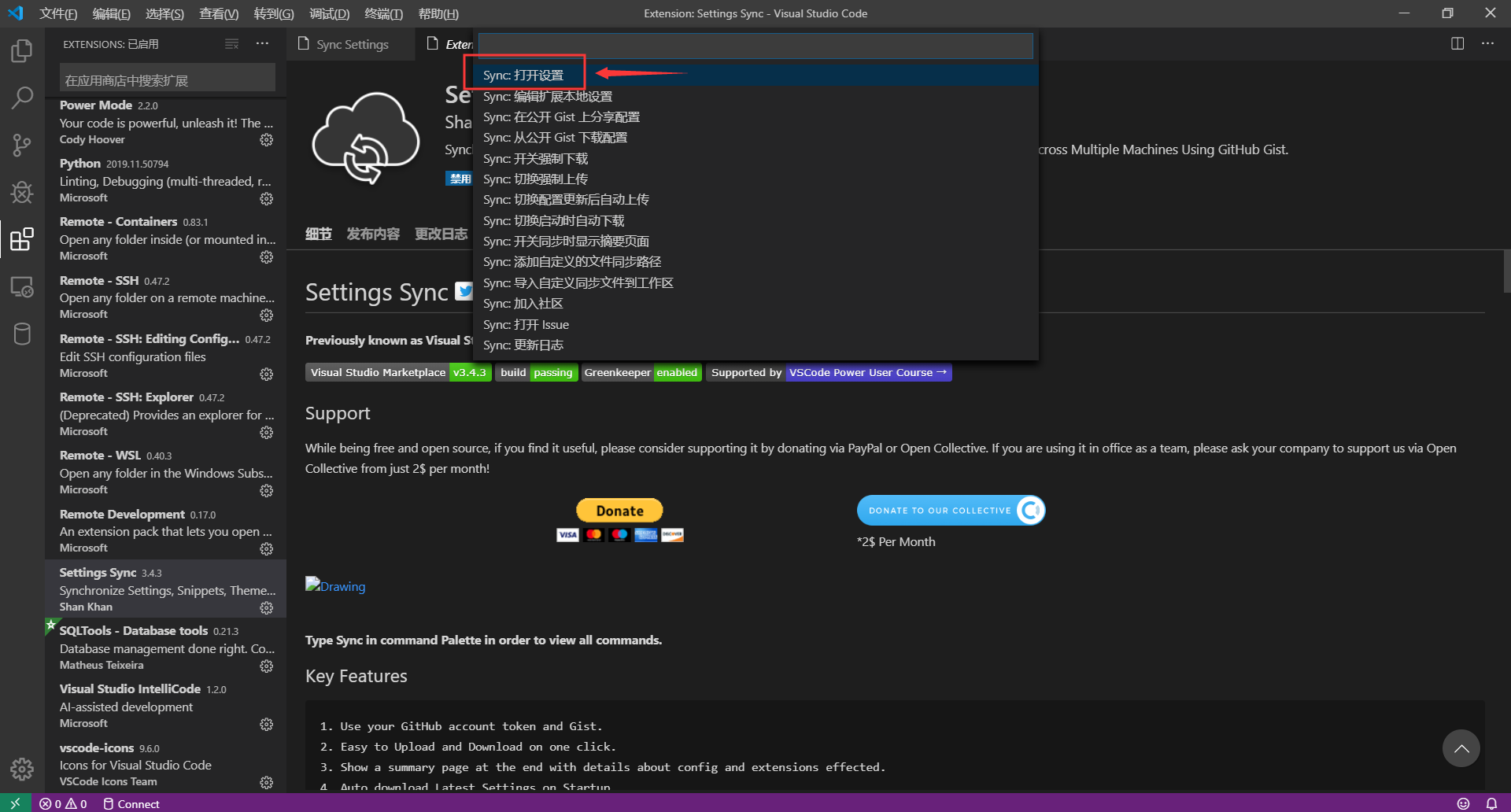
Task: Select the 细节 tab
Action: click(318, 234)
